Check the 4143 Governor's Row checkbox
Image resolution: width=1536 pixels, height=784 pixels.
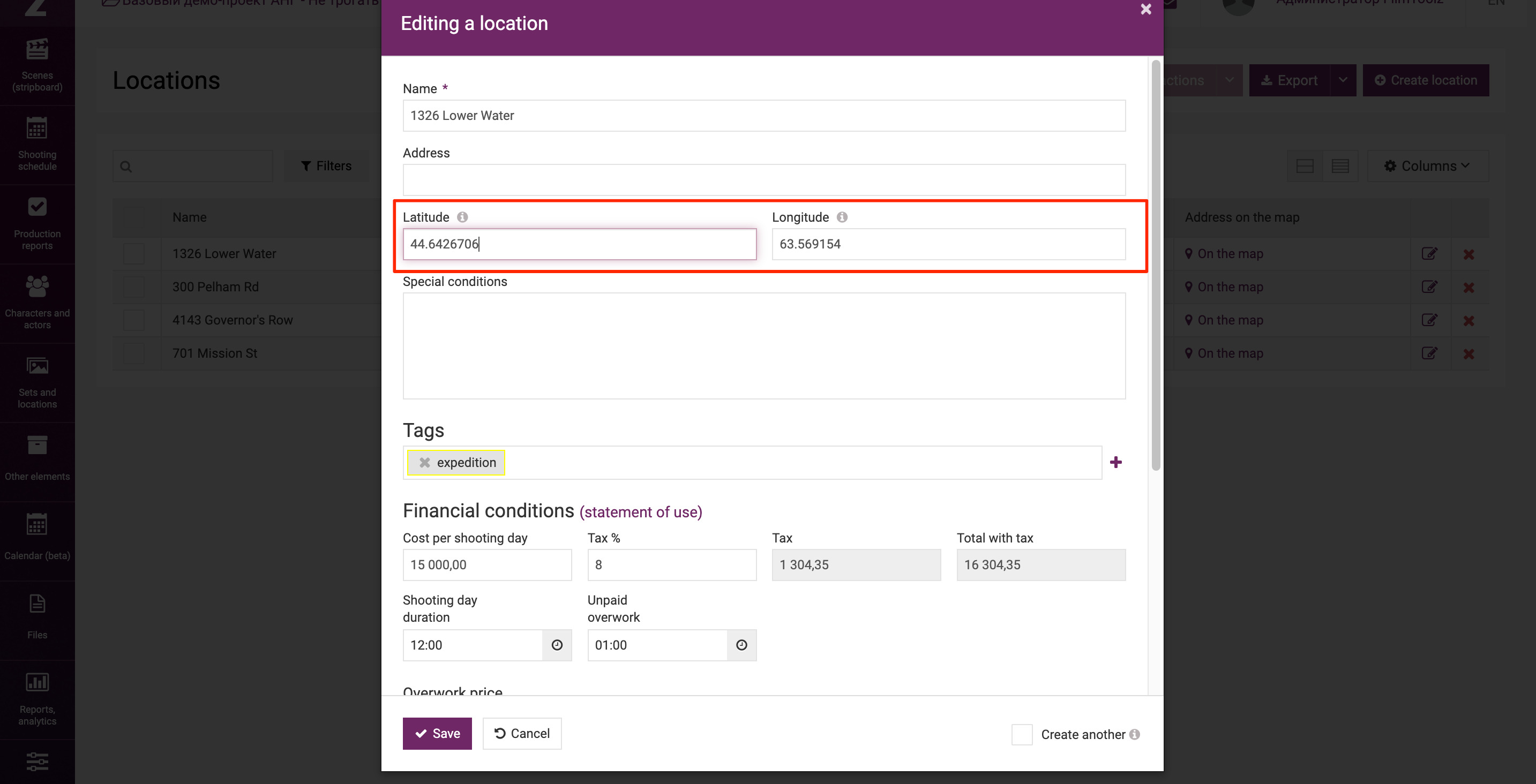133,321
